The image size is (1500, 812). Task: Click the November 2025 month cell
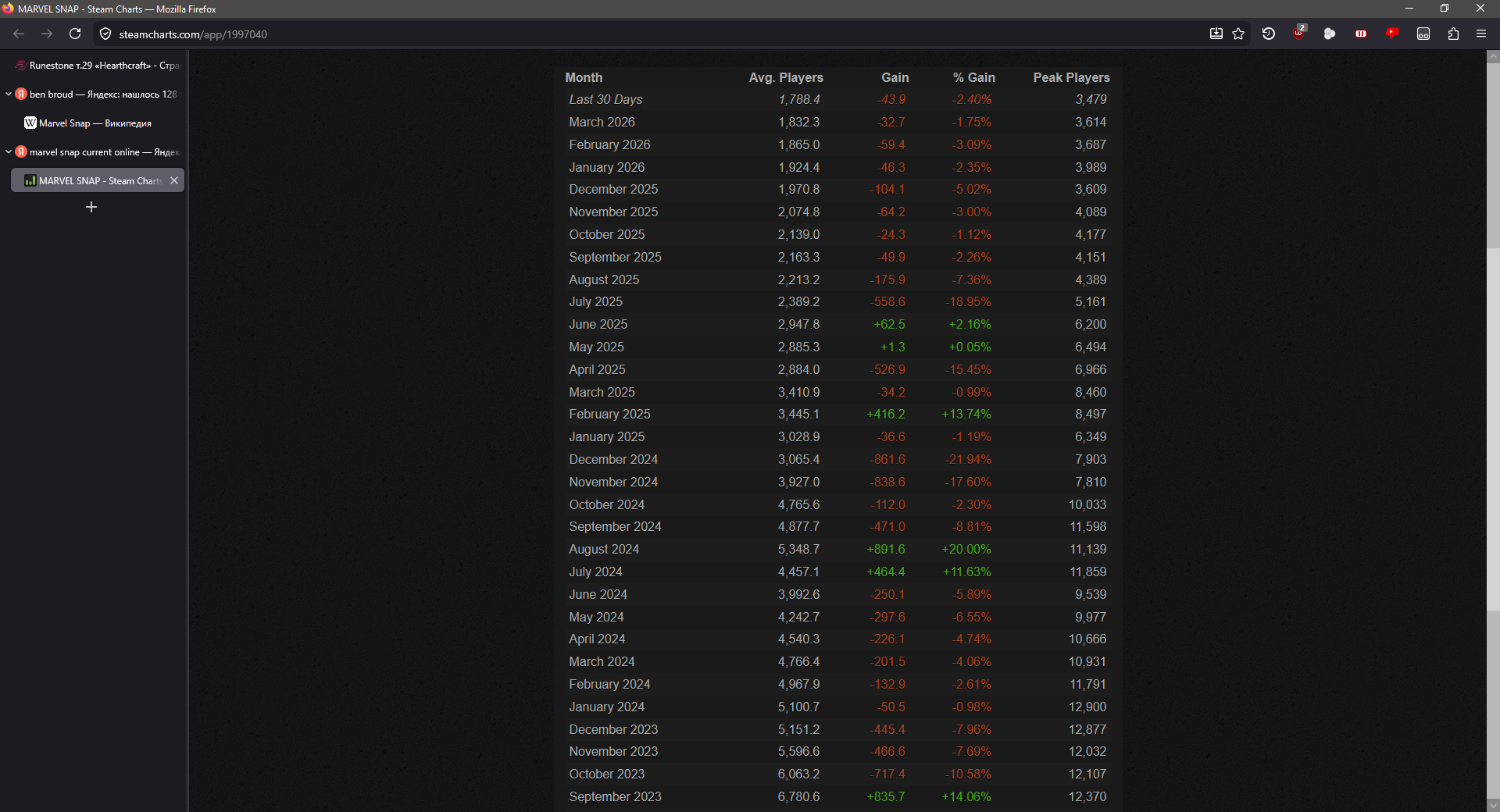point(613,212)
